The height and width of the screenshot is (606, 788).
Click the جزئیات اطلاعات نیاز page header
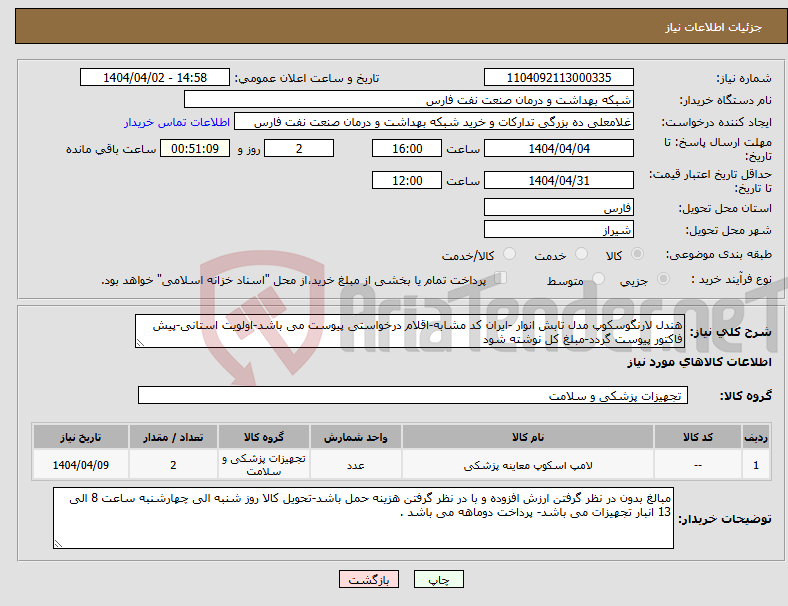click(x=714, y=27)
